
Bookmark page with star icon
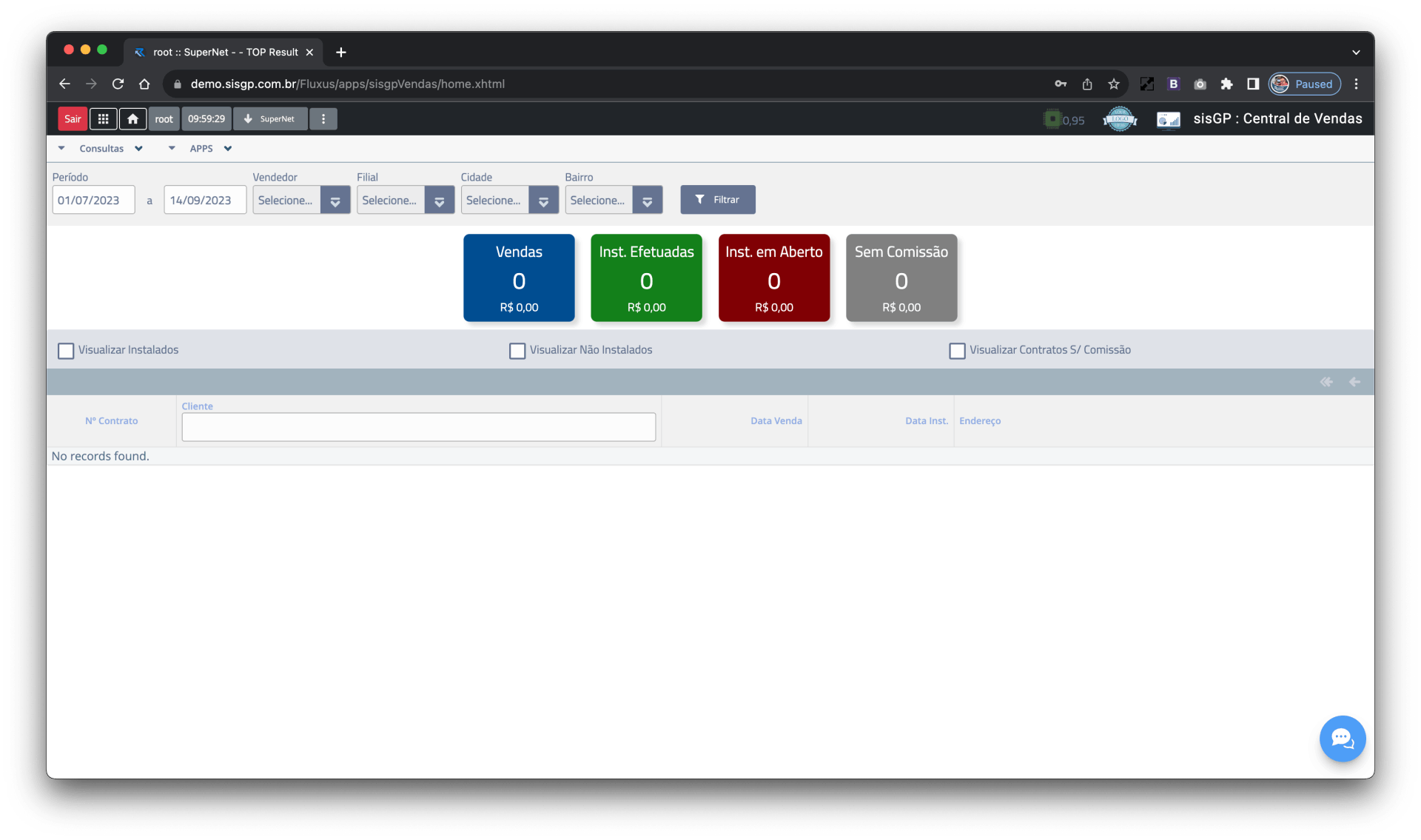pyautogui.click(x=1114, y=84)
